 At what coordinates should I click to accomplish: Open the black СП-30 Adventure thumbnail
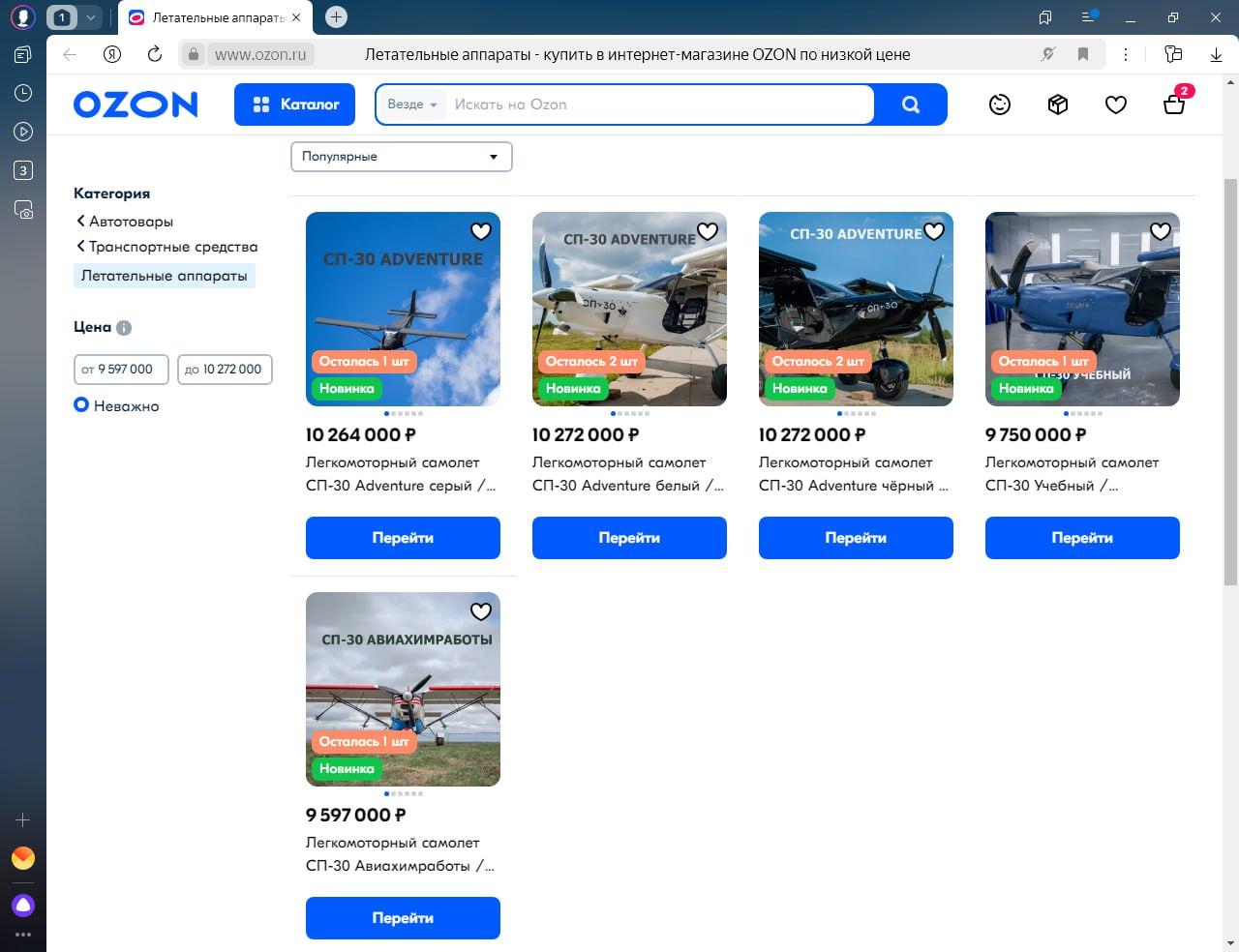pos(856,309)
